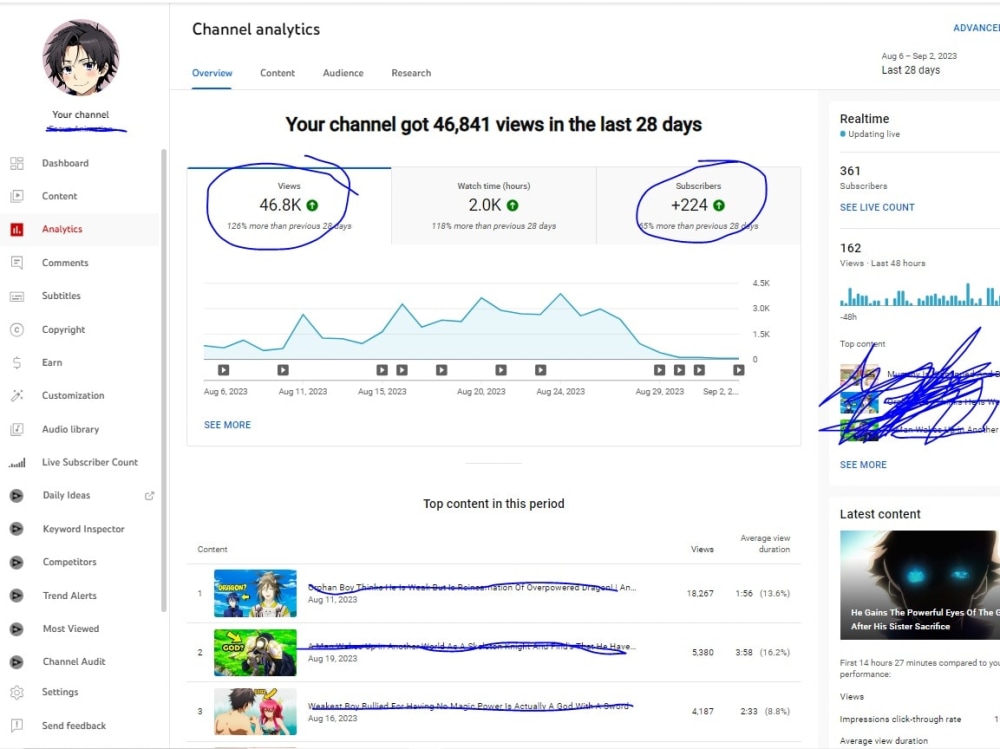Click the Average view duration column header
This screenshot has height=749, width=1000.
point(765,544)
